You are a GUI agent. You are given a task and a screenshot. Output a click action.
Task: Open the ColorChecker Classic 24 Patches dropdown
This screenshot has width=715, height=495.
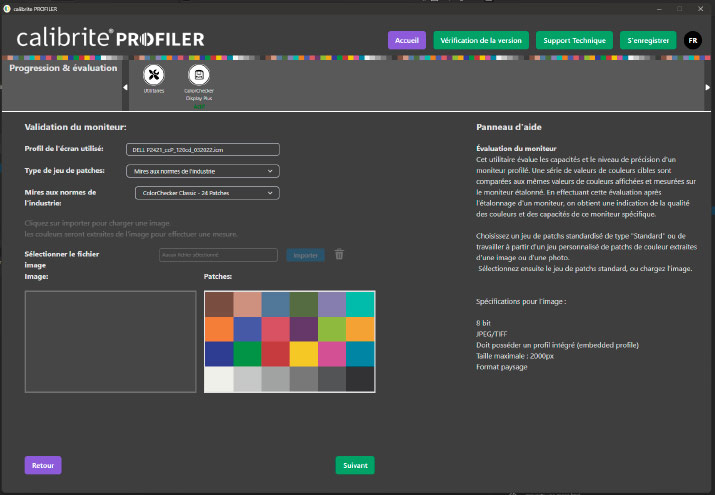click(x=207, y=193)
